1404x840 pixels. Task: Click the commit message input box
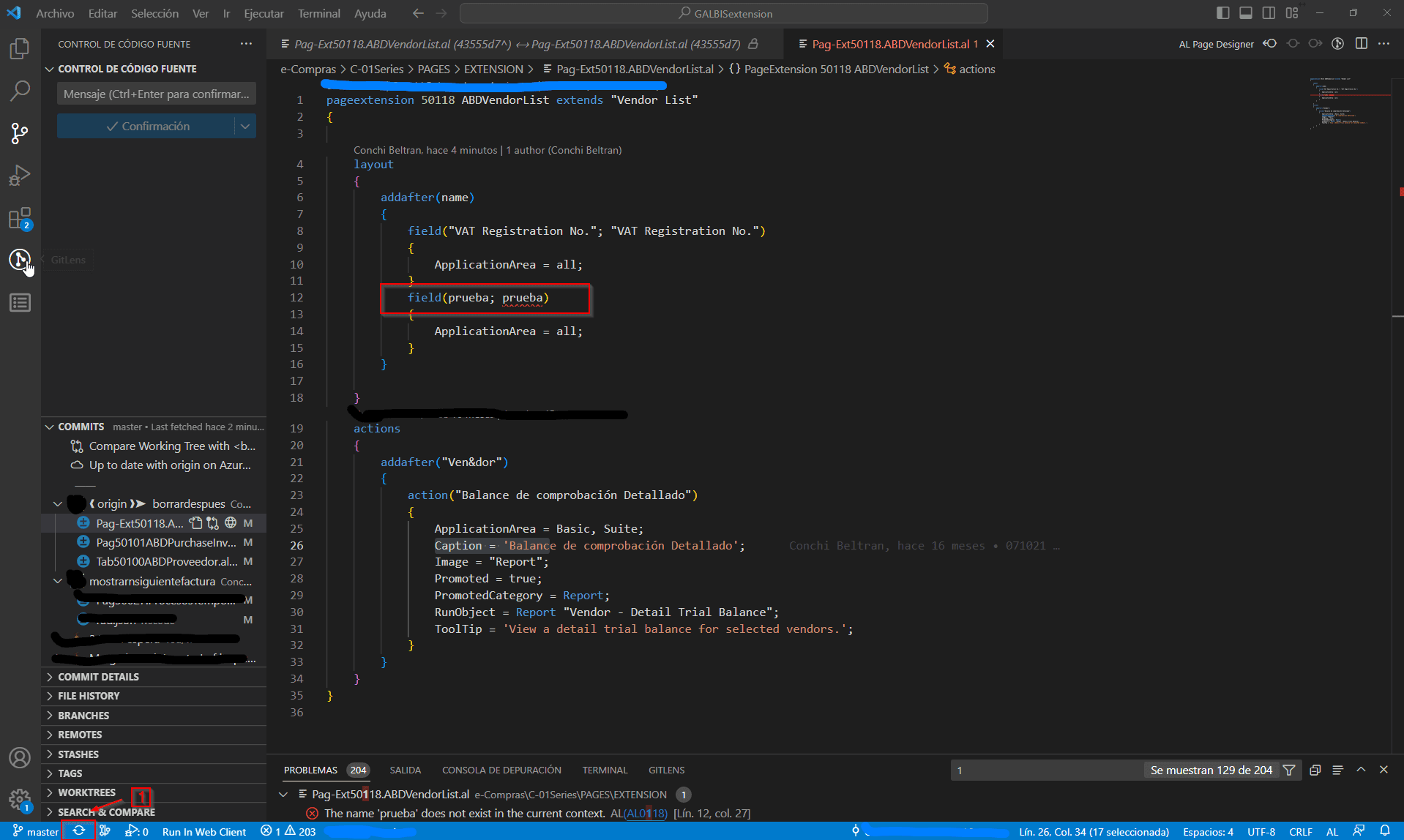pos(157,94)
